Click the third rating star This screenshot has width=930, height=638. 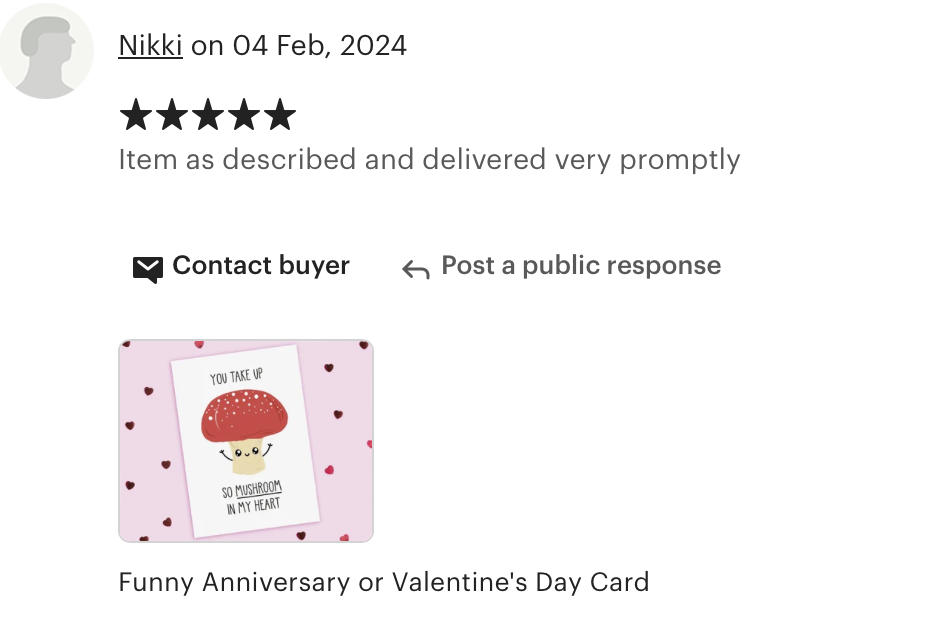(208, 114)
